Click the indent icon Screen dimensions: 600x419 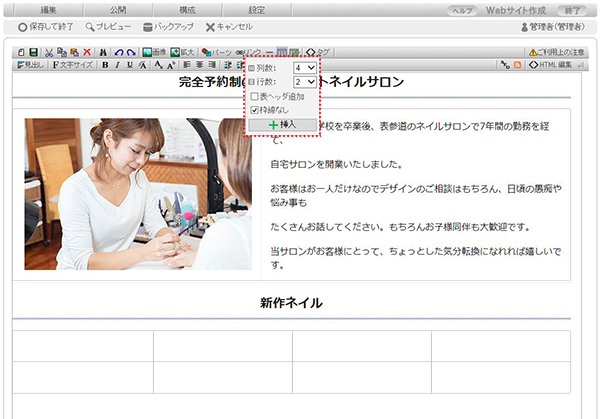pyautogui.click(x=228, y=65)
